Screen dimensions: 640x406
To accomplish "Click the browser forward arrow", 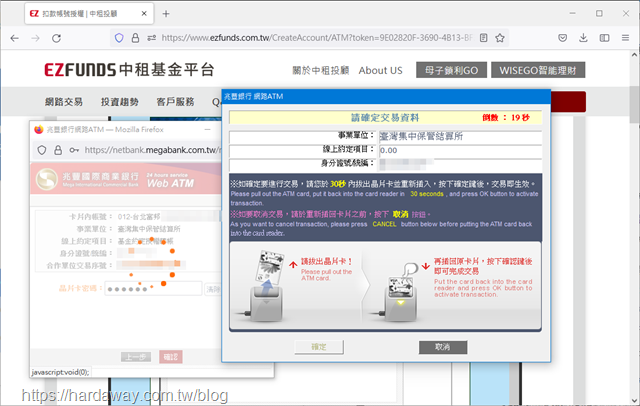I will pos(36,38).
